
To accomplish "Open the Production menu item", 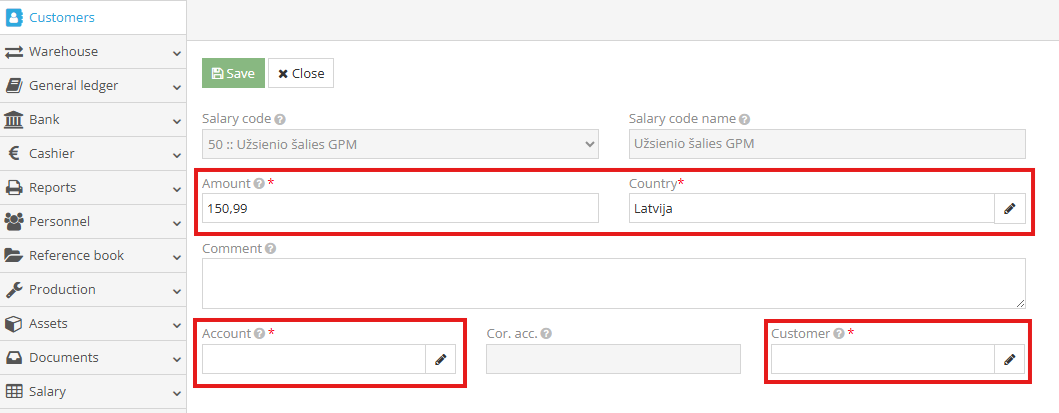I will tap(93, 290).
